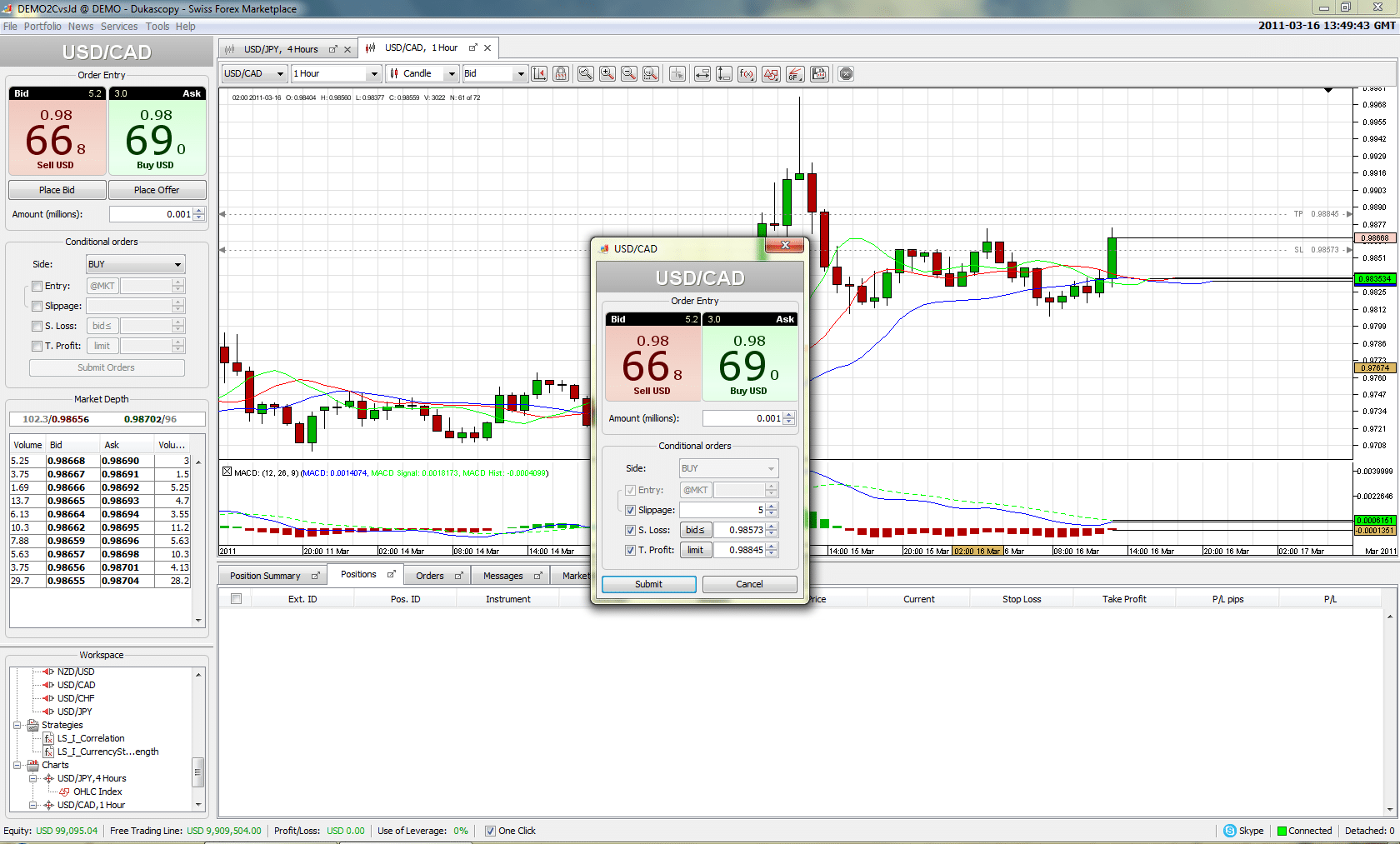Toggle the One Click checkbox in status bar
Screen dimensions: 1400x844
490,831
